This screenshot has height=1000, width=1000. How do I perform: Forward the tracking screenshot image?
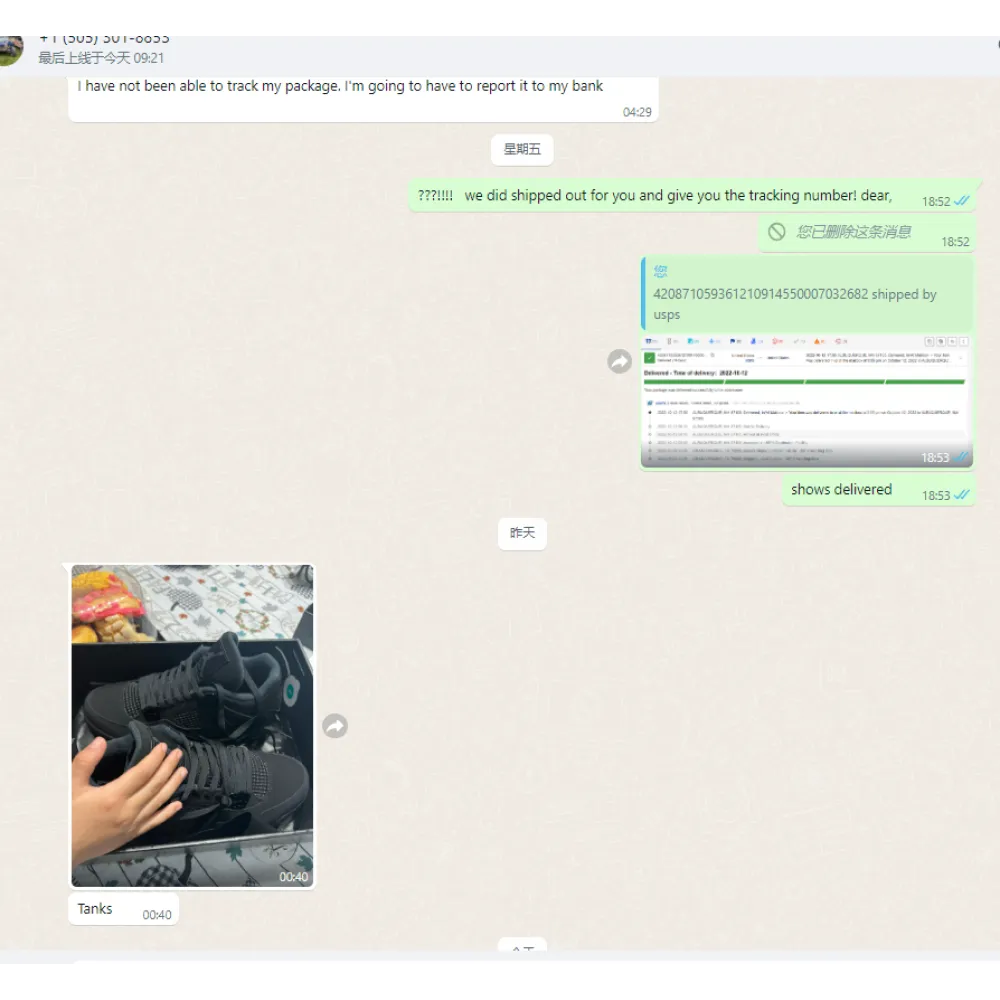click(619, 362)
